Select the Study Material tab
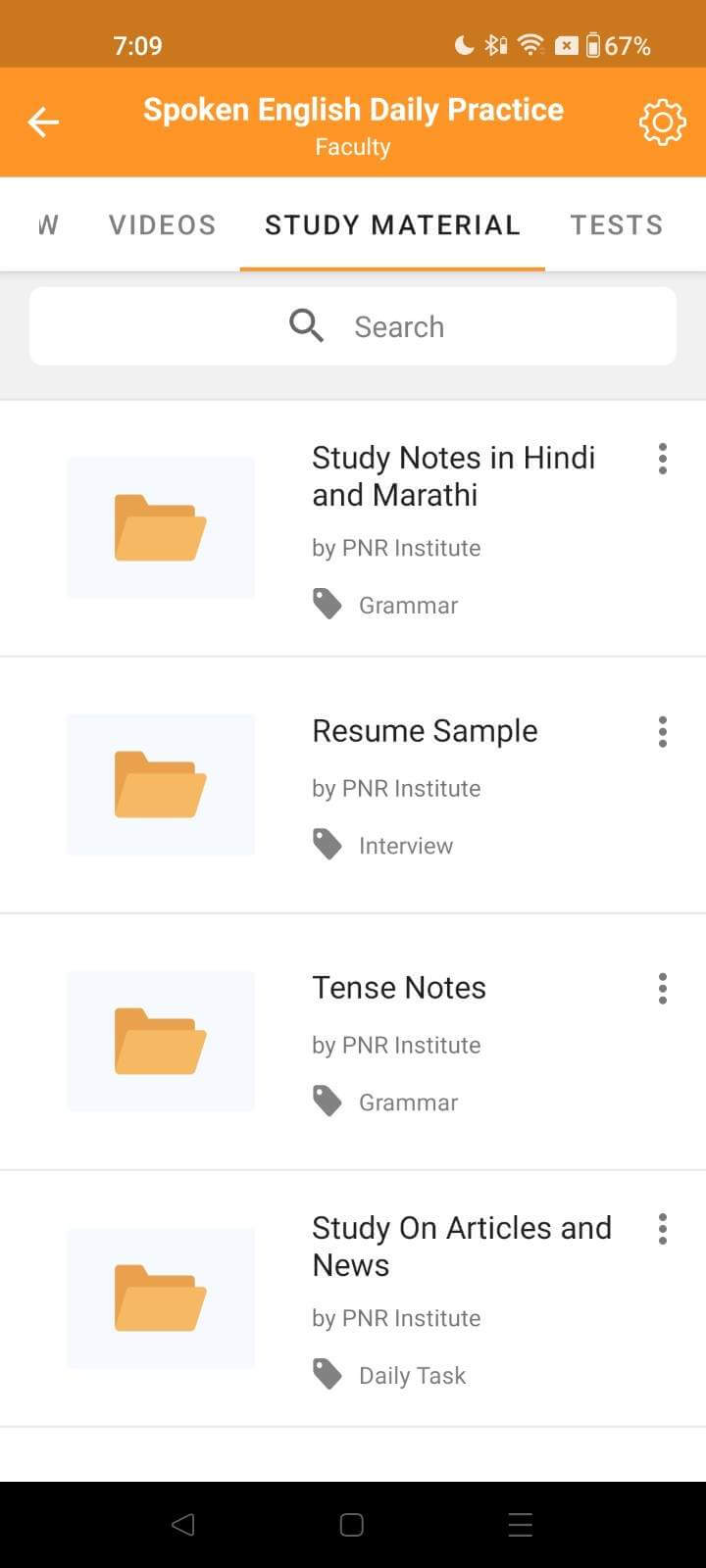Viewport: 706px width, 1568px height. 392,225
